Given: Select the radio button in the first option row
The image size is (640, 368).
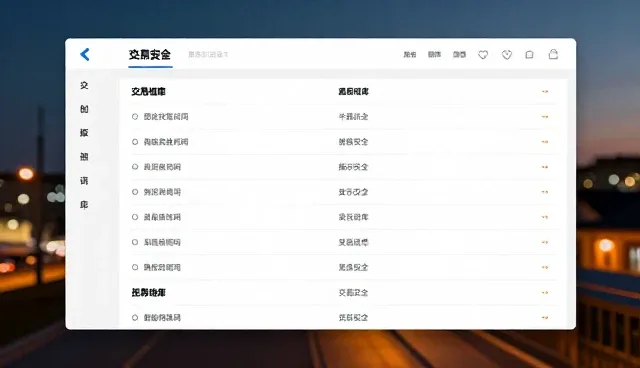Looking at the screenshot, I should pyautogui.click(x=135, y=117).
